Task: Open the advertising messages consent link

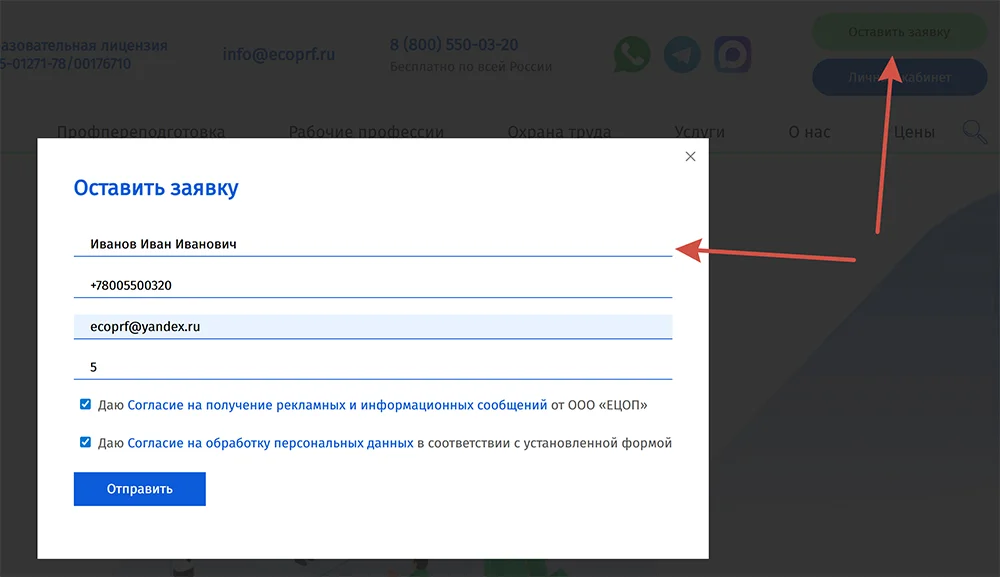Action: click(337, 405)
